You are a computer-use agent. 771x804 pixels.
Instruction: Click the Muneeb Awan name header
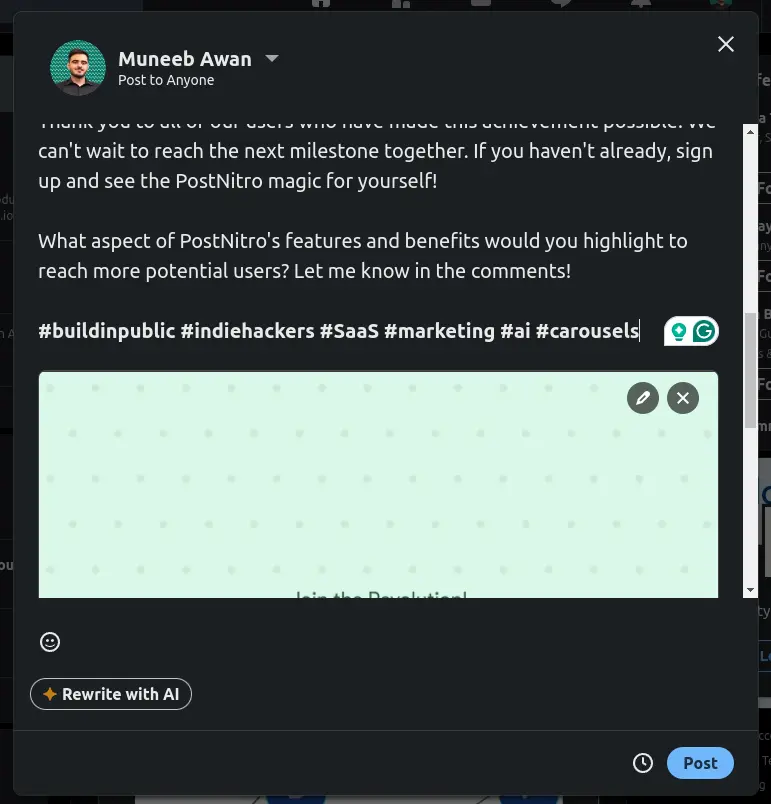coord(185,58)
